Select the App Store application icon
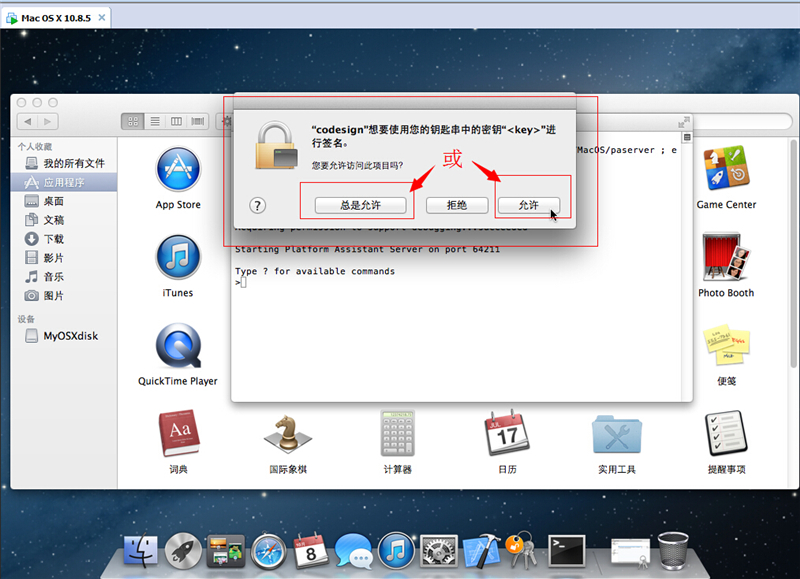The width and height of the screenshot is (800, 579). tap(178, 169)
